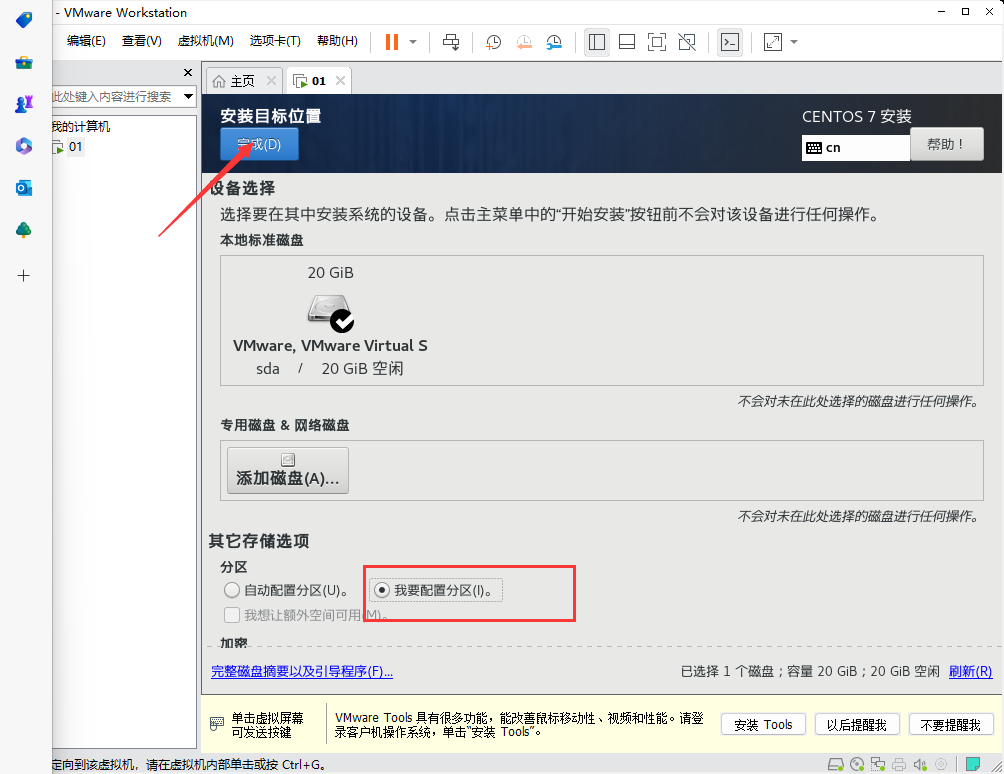
Task: Click the greyed USB device status icon
Action: click(941, 764)
